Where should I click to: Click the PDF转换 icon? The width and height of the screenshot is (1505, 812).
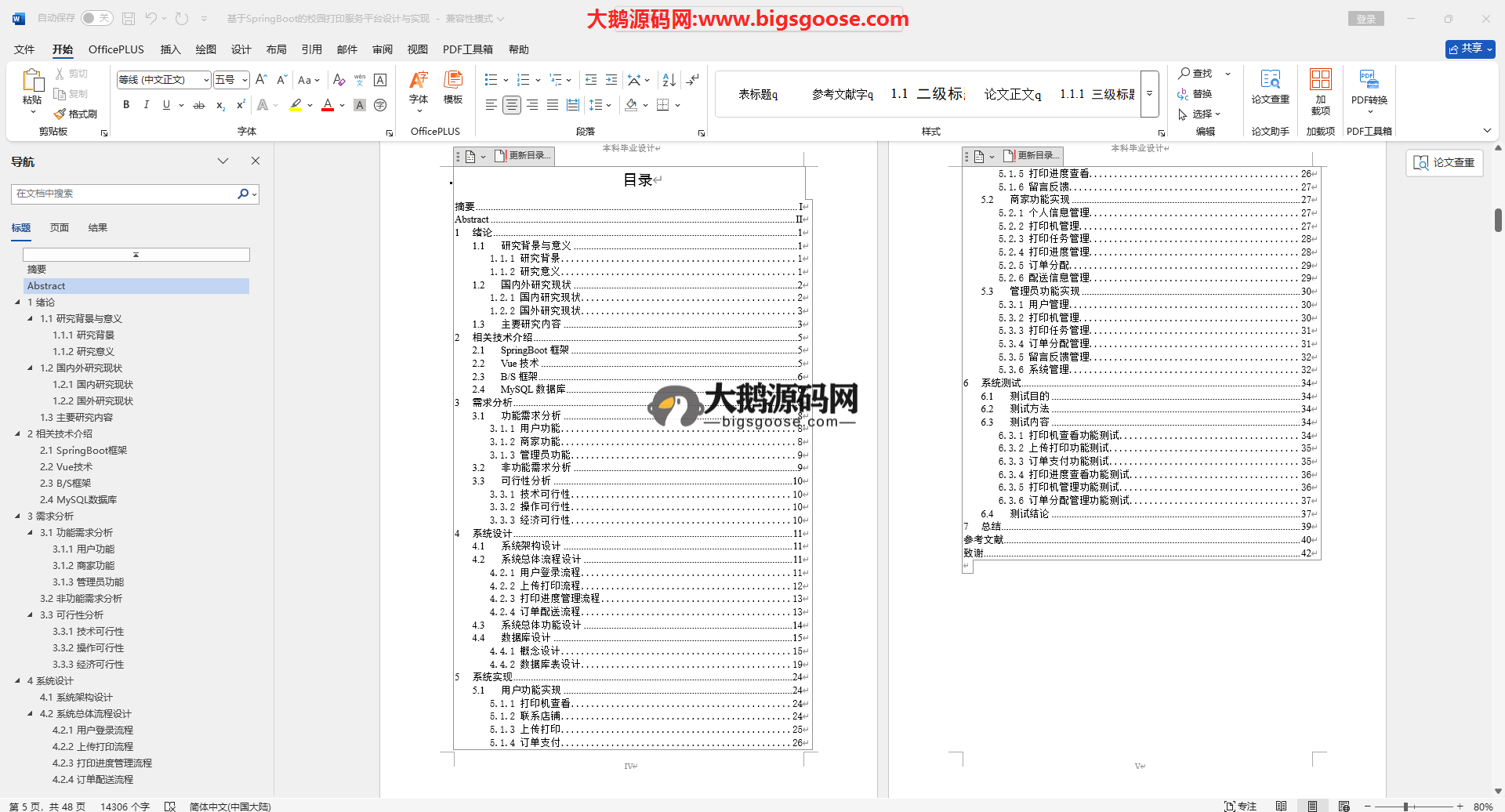(1369, 86)
